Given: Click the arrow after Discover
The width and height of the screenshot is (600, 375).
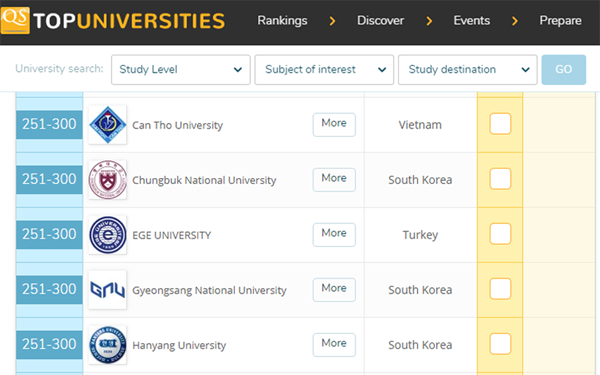Looking at the screenshot, I should click(x=429, y=21).
